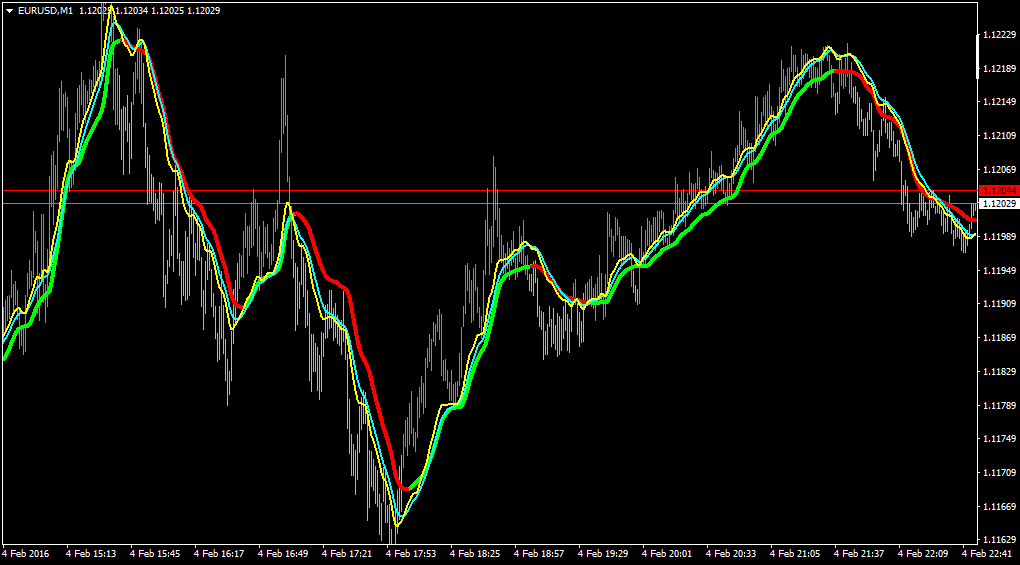Select price scale value 1.12149

point(1000,101)
